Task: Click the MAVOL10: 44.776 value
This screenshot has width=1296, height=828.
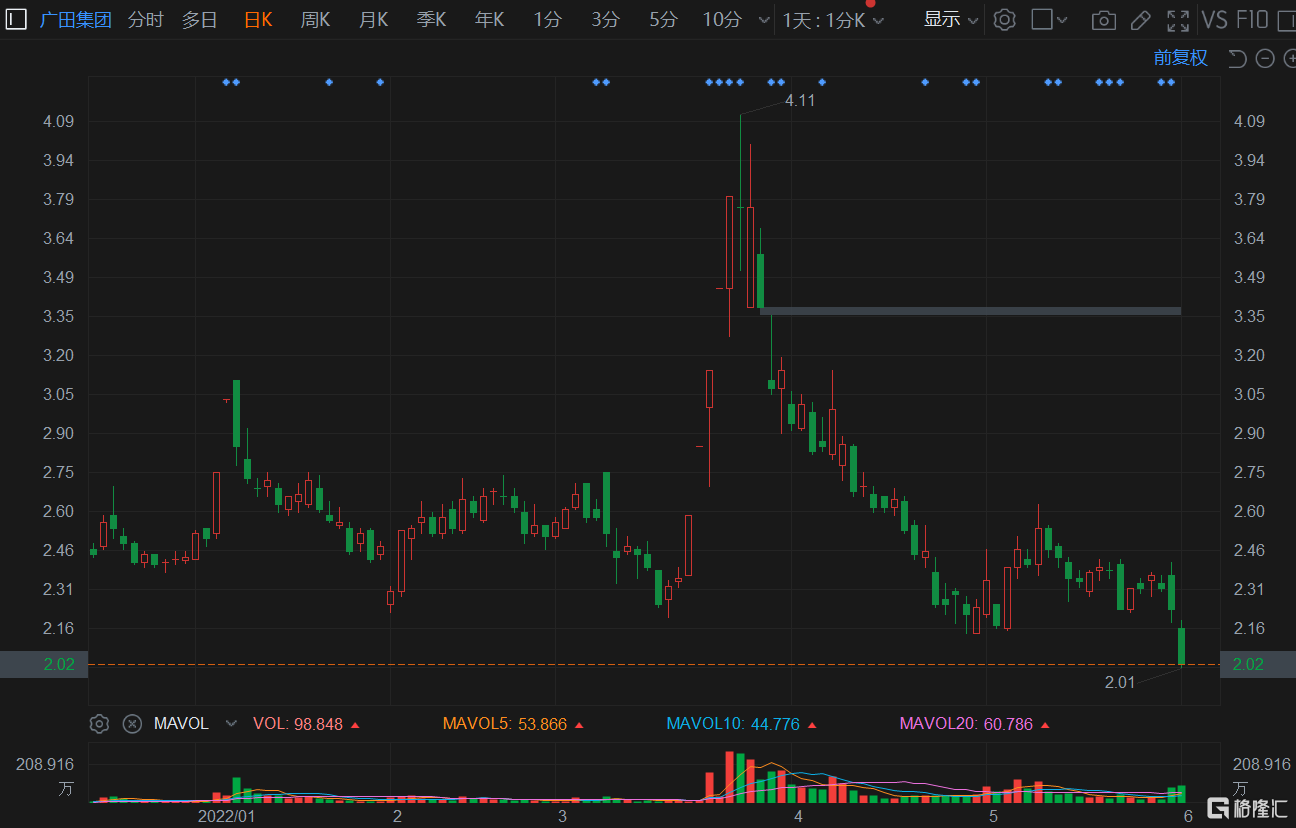Action: [x=733, y=724]
